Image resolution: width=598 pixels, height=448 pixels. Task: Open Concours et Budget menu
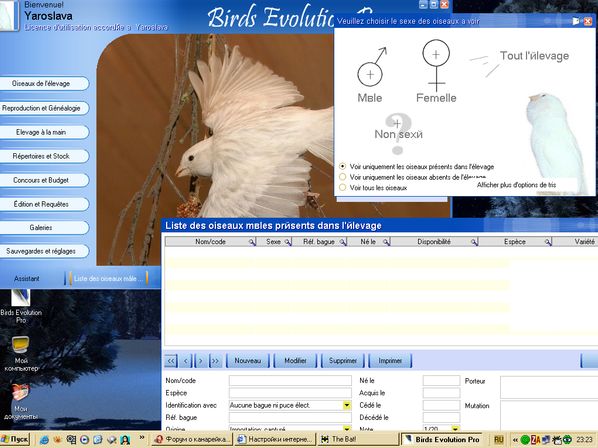(45, 180)
